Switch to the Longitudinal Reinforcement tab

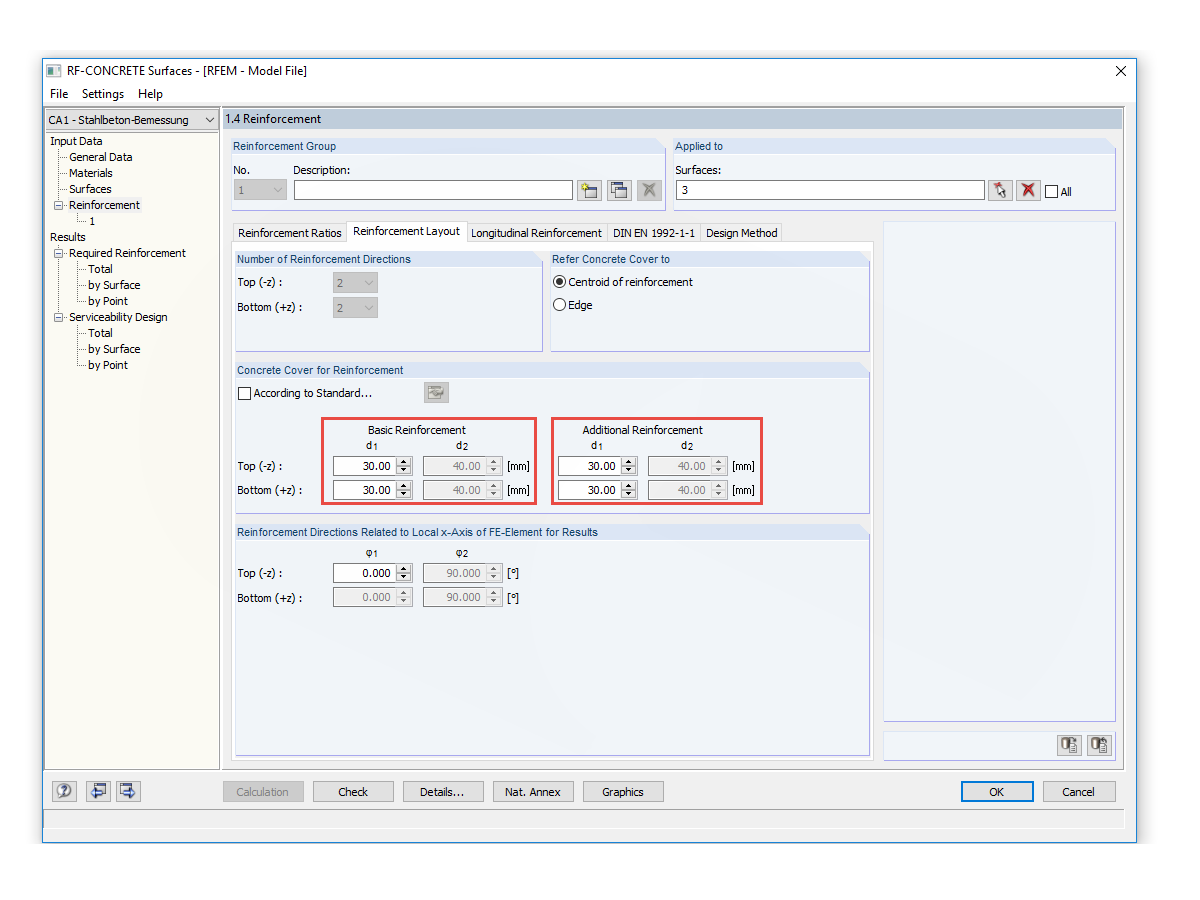pyautogui.click(x=537, y=233)
